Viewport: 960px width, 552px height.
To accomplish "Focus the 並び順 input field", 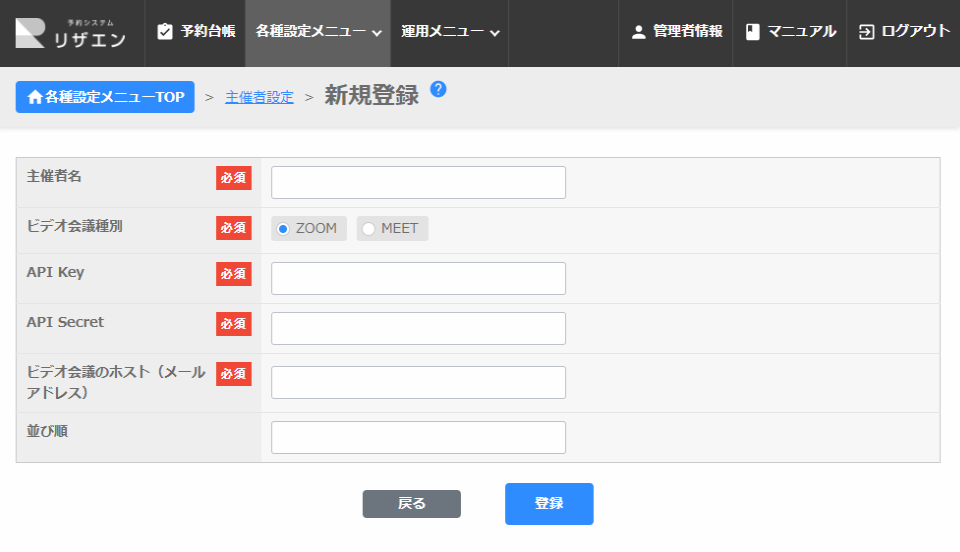I will [x=418, y=438].
